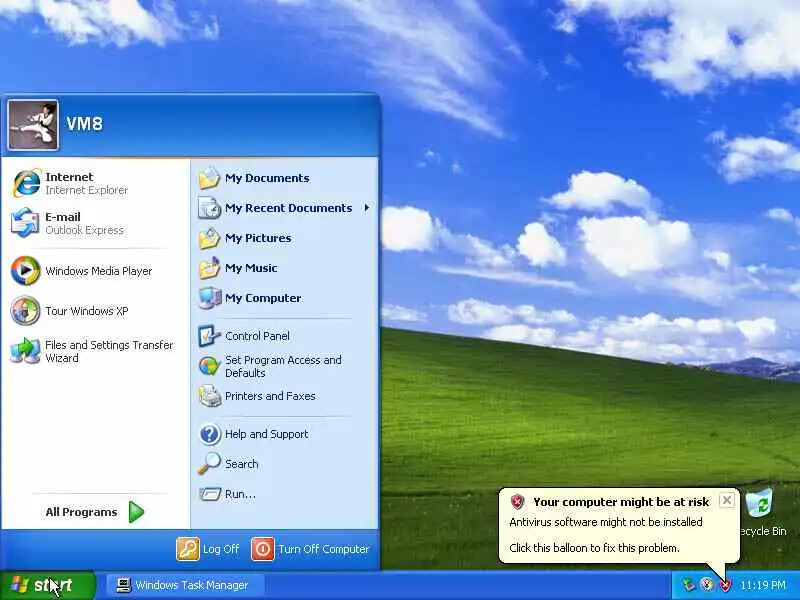Click the Help and Support question mark icon
The width and height of the screenshot is (800, 600).
click(209, 434)
